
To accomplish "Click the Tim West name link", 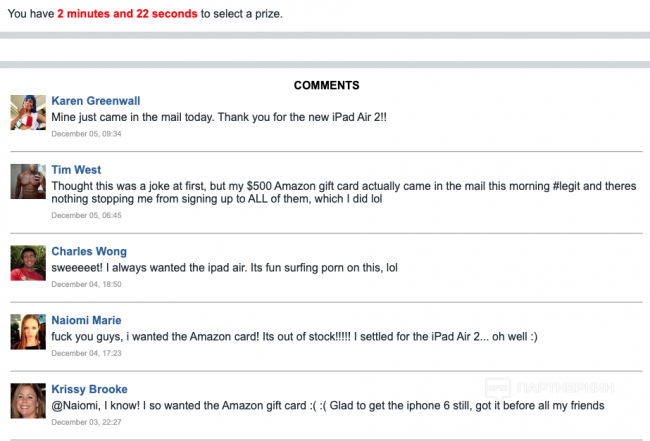I will (x=76, y=170).
